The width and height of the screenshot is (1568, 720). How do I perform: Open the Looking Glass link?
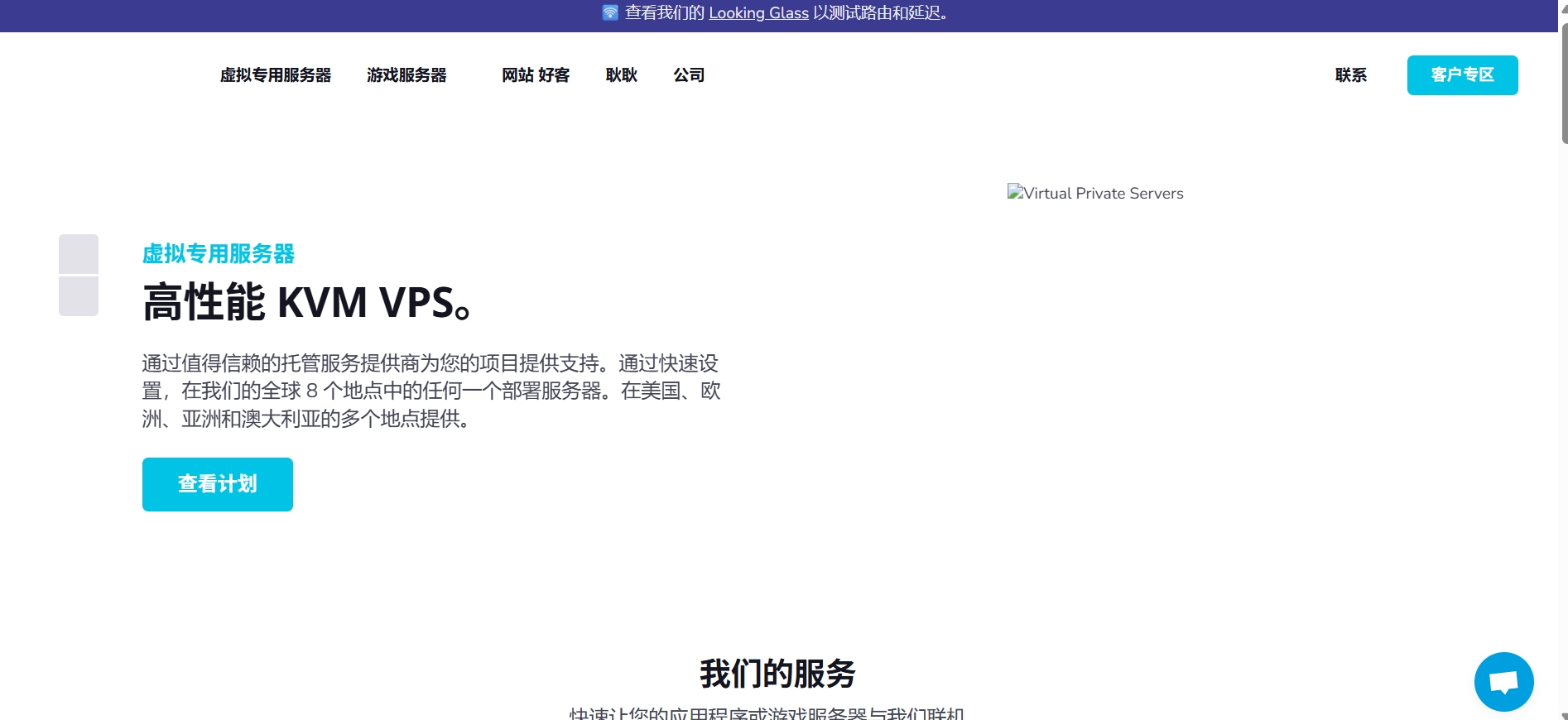pyautogui.click(x=758, y=13)
